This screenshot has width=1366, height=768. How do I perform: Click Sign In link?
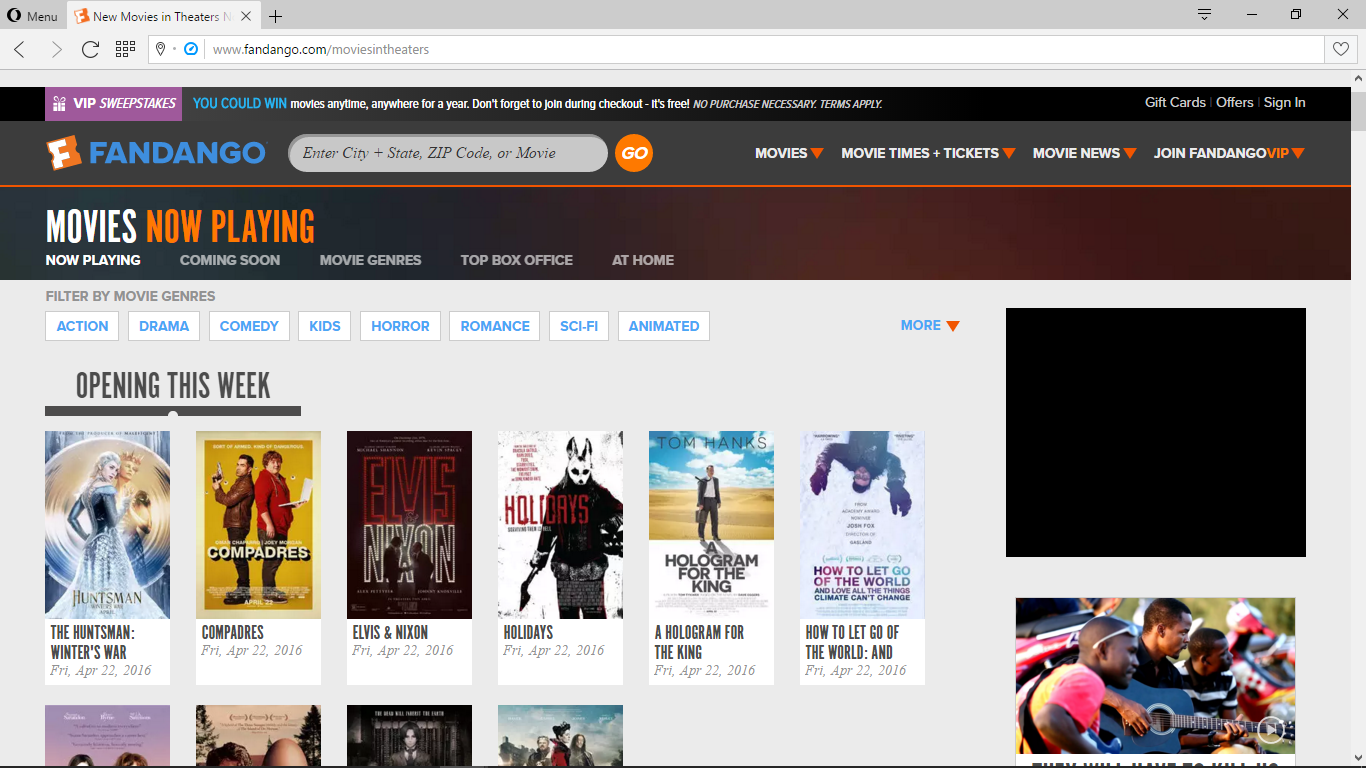[x=1284, y=102]
